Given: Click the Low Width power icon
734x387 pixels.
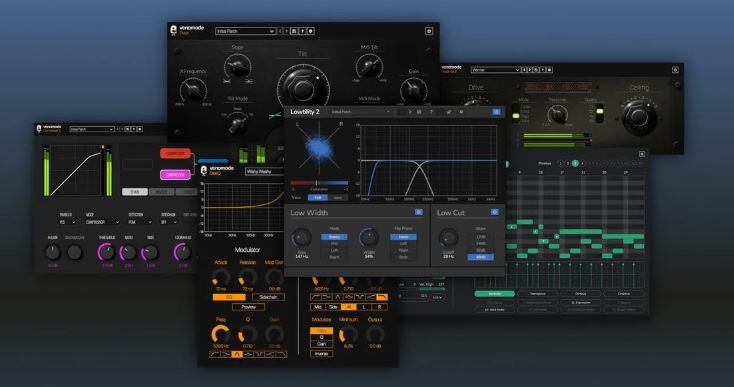Looking at the screenshot, I should click(x=418, y=212).
